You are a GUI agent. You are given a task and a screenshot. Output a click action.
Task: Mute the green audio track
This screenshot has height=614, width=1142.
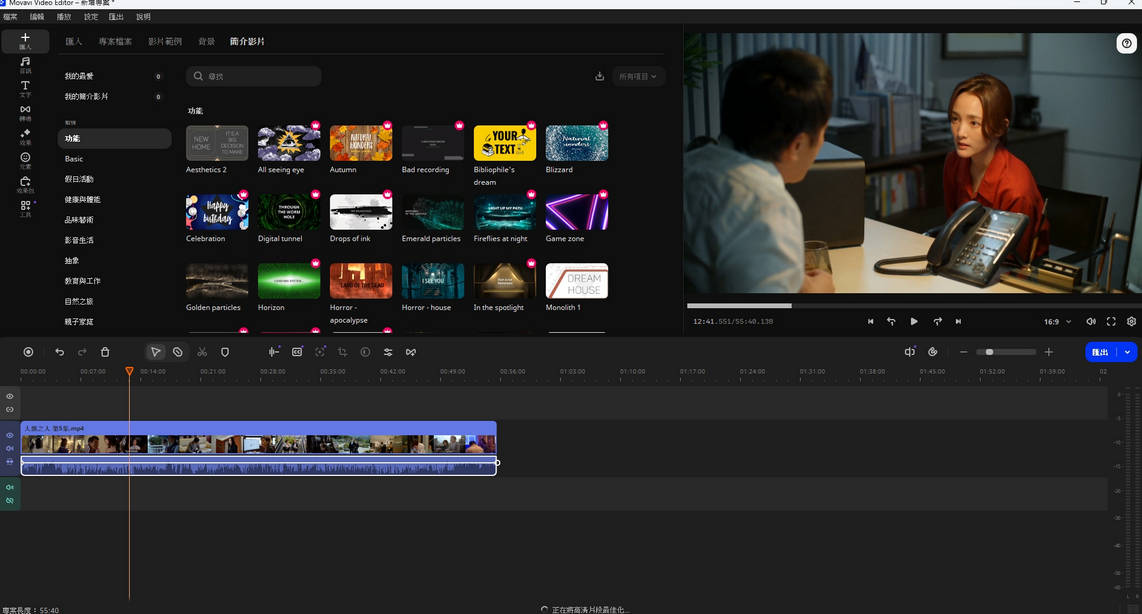point(9,487)
